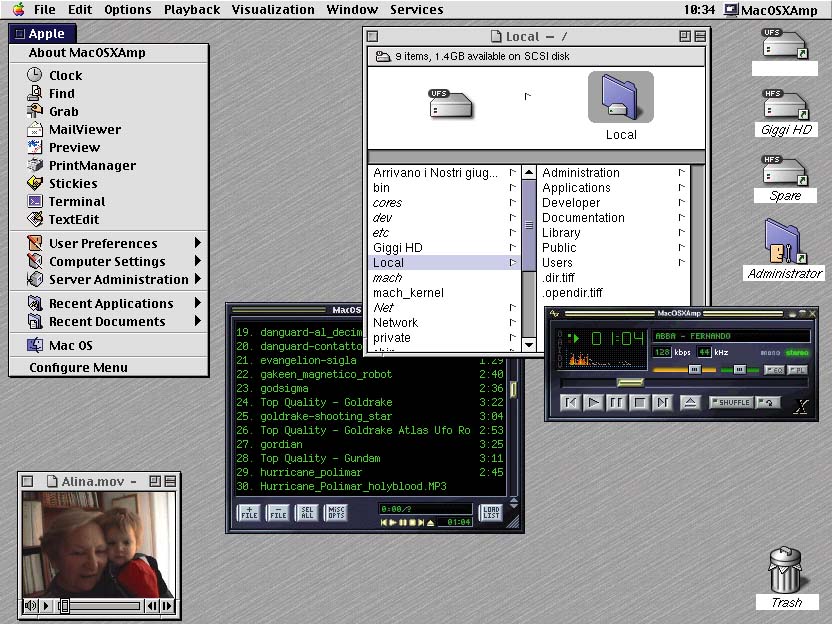Open Grab from the Apple menu
The width and height of the screenshot is (832, 624).
tap(109, 111)
